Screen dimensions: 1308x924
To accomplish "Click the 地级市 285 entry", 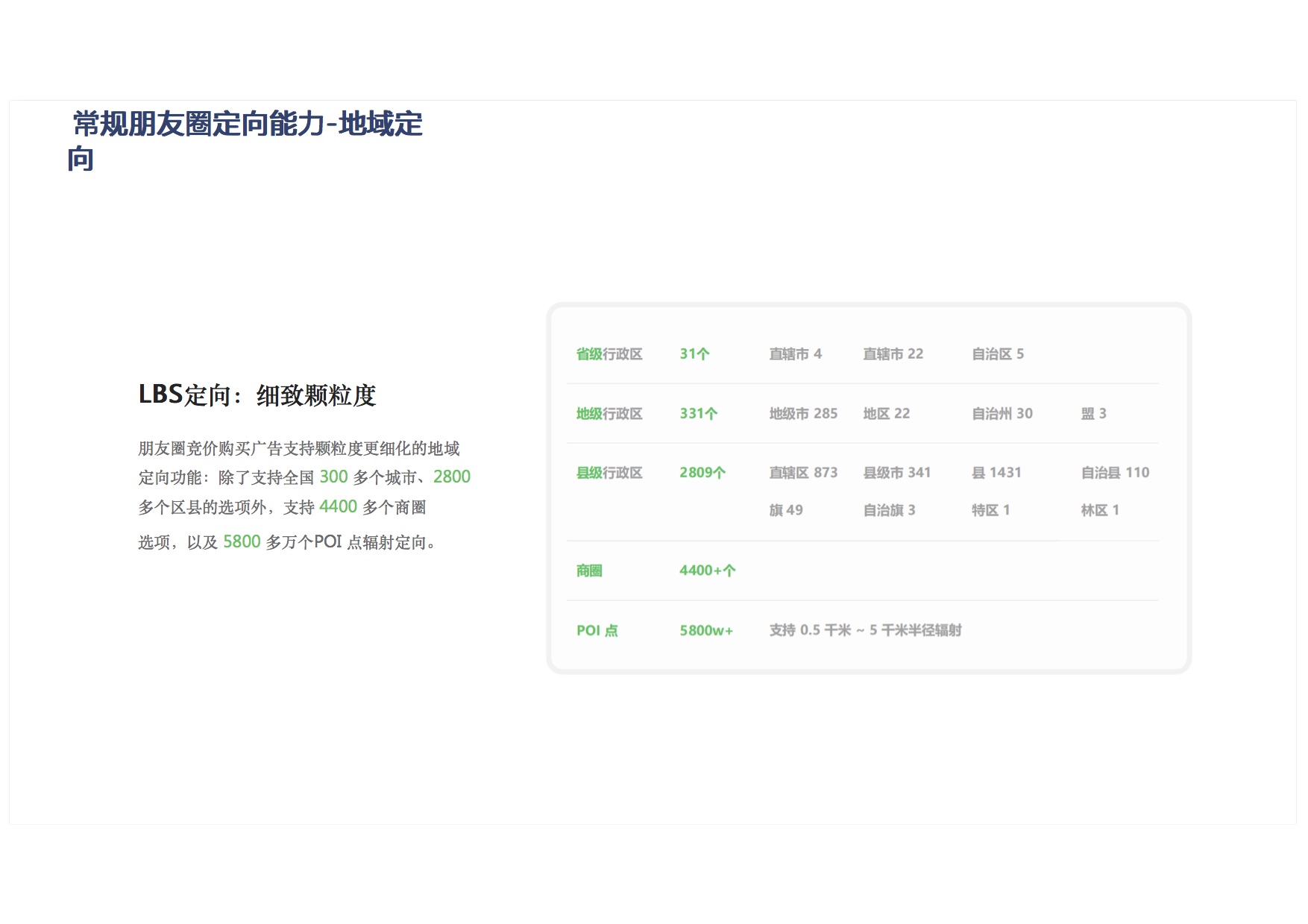I will [802, 414].
